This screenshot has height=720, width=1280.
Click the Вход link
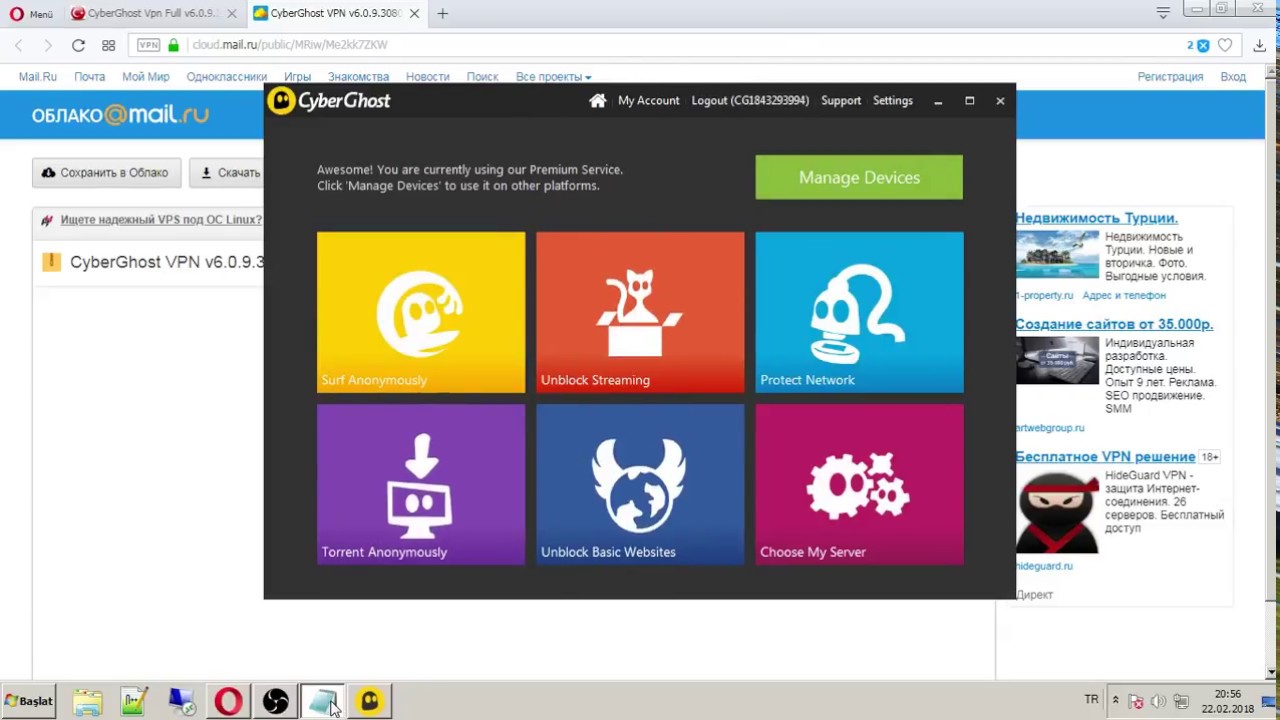pyautogui.click(x=1233, y=77)
